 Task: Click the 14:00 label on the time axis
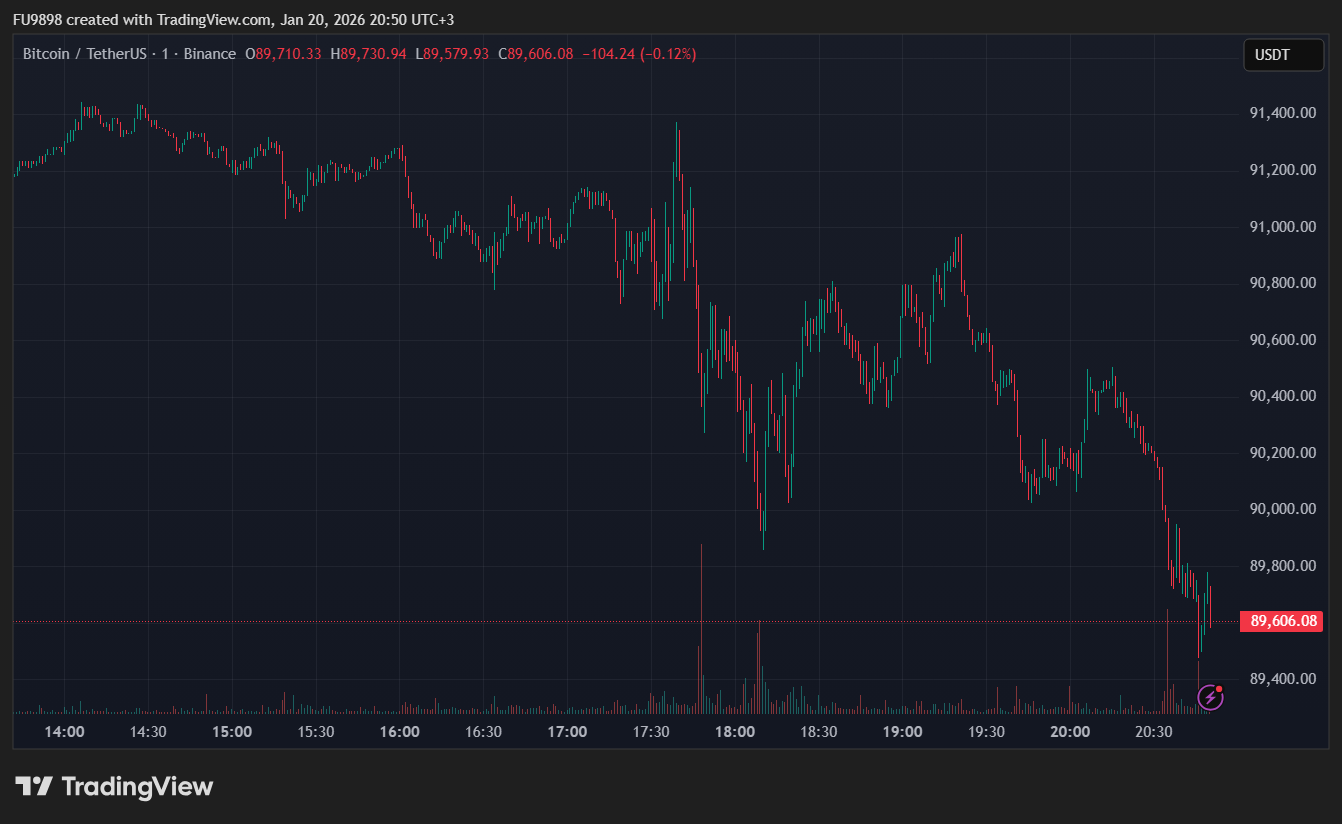(x=64, y=732)
